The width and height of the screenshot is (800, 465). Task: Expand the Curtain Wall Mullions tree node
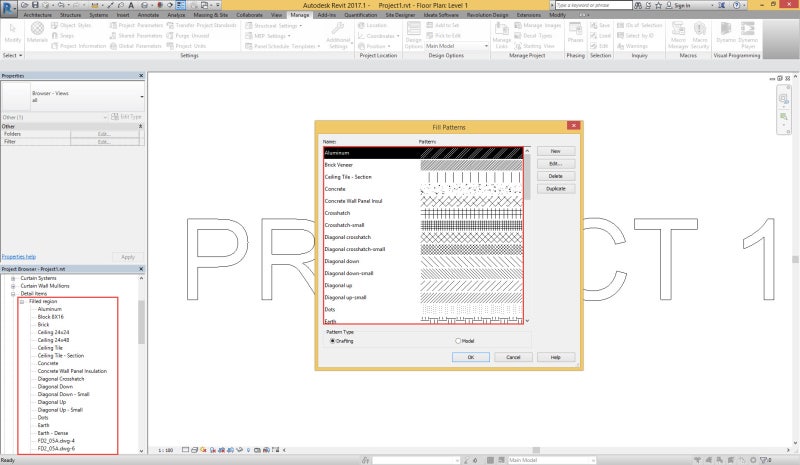coord(13,286)
